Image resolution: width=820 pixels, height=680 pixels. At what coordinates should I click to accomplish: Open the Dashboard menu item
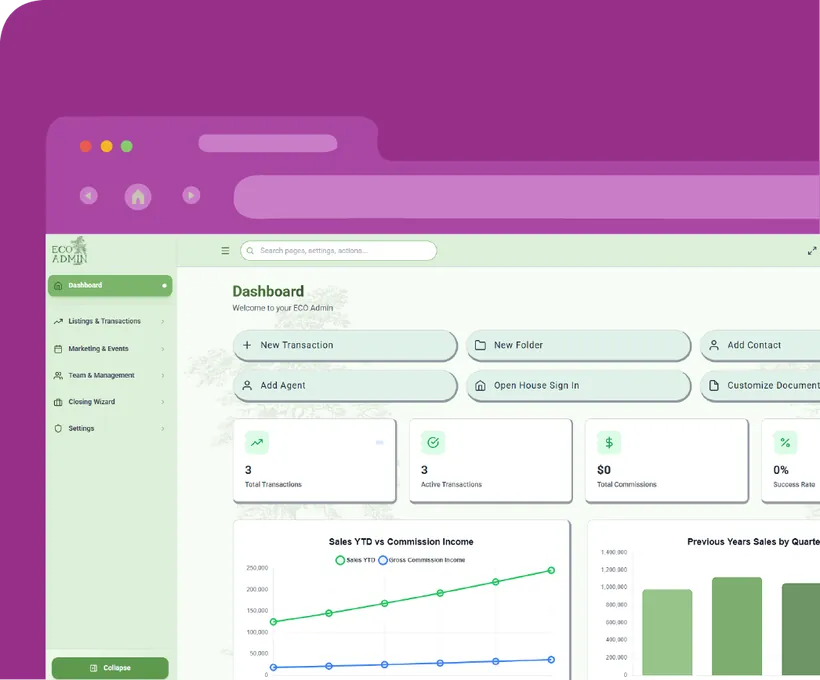[x=110, y=286]
